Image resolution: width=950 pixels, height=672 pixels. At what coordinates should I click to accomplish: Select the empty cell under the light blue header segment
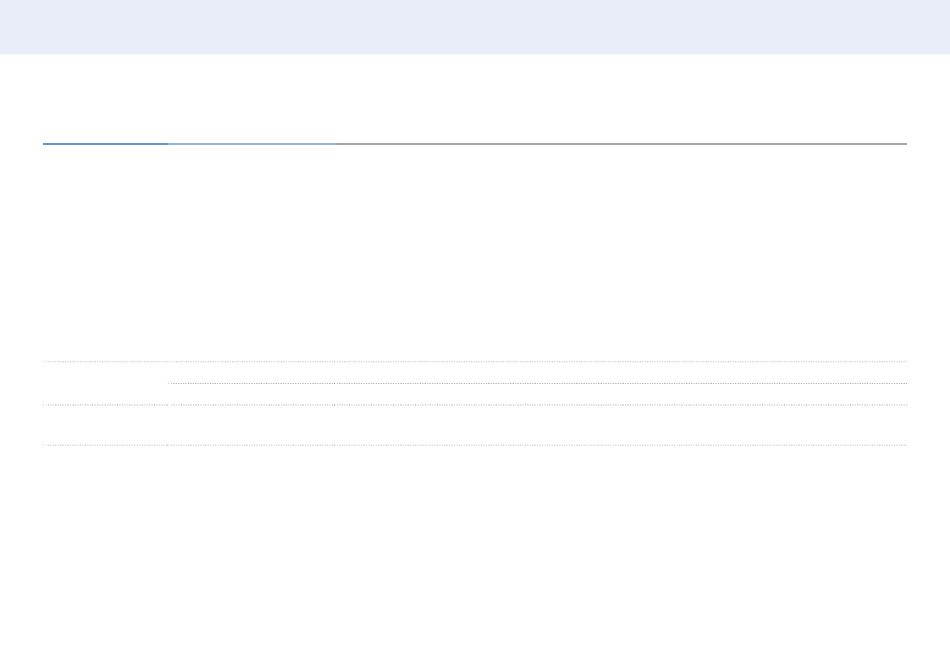click(x=251, y=253)
